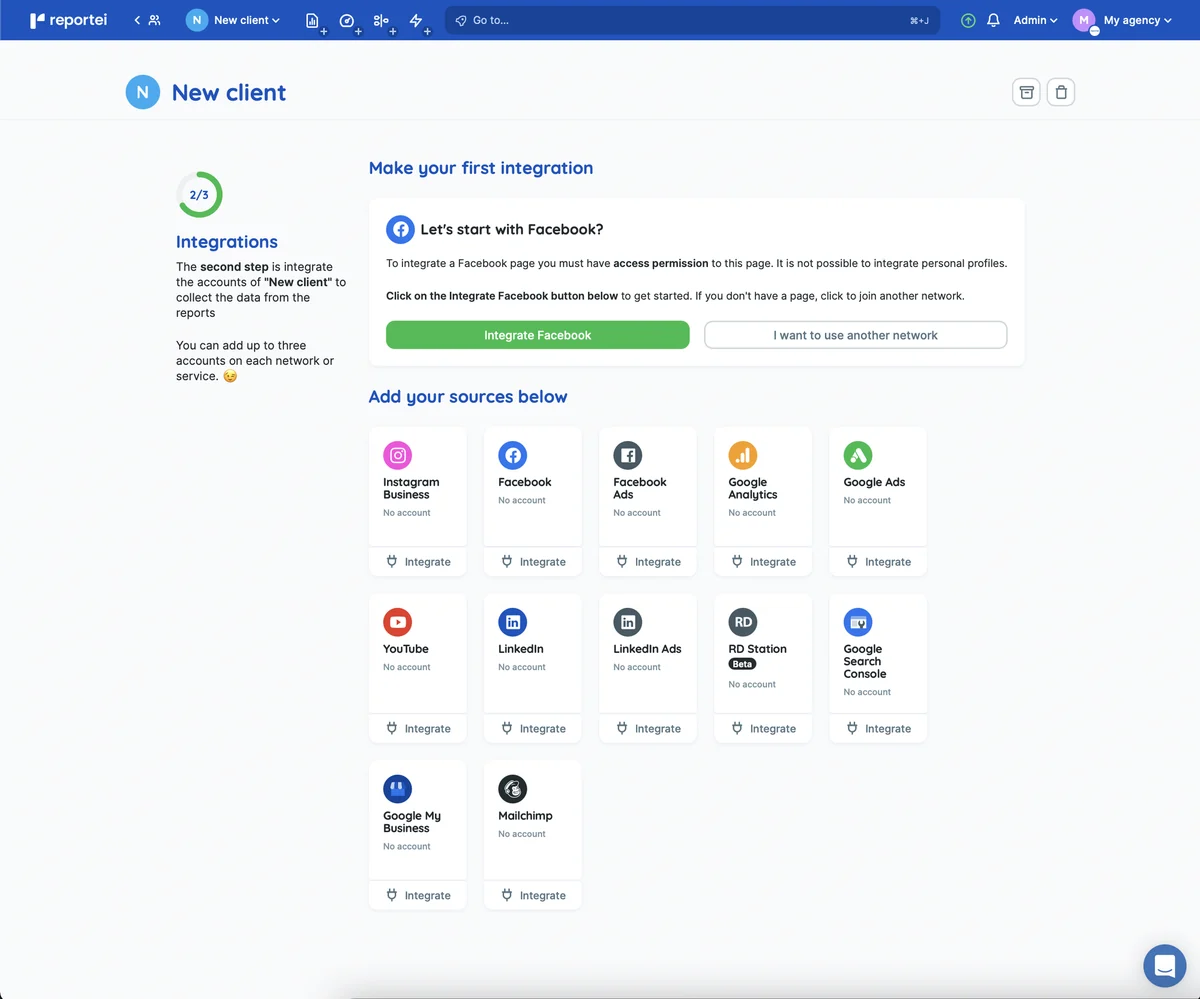Expand the Admin menu
The image size is (1200, 999).
coord(1035,20)
